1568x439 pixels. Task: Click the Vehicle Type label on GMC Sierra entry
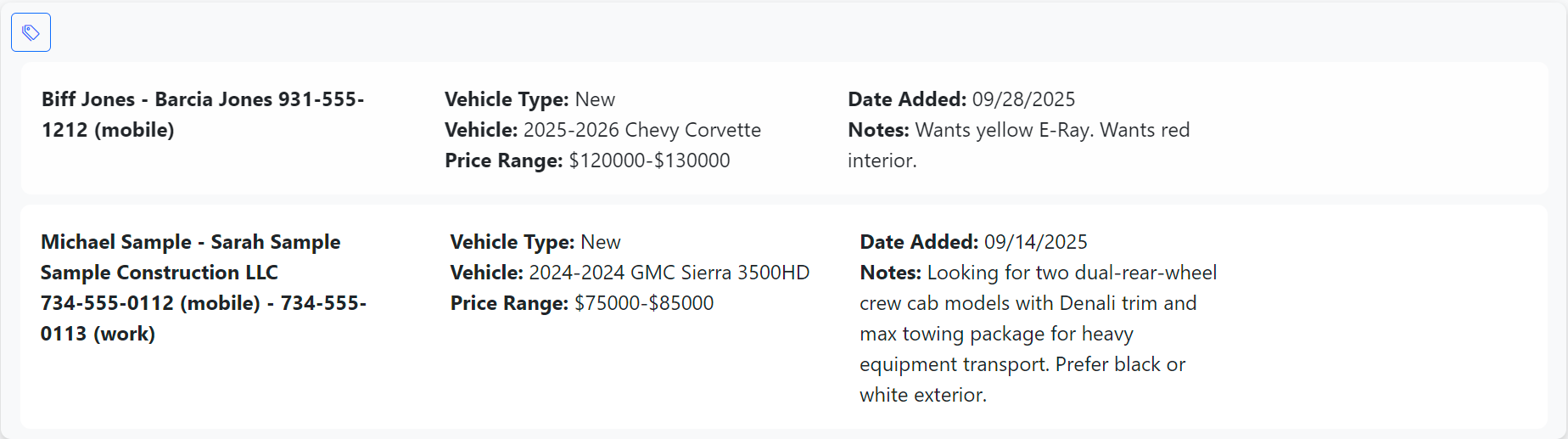click(512, 242)
